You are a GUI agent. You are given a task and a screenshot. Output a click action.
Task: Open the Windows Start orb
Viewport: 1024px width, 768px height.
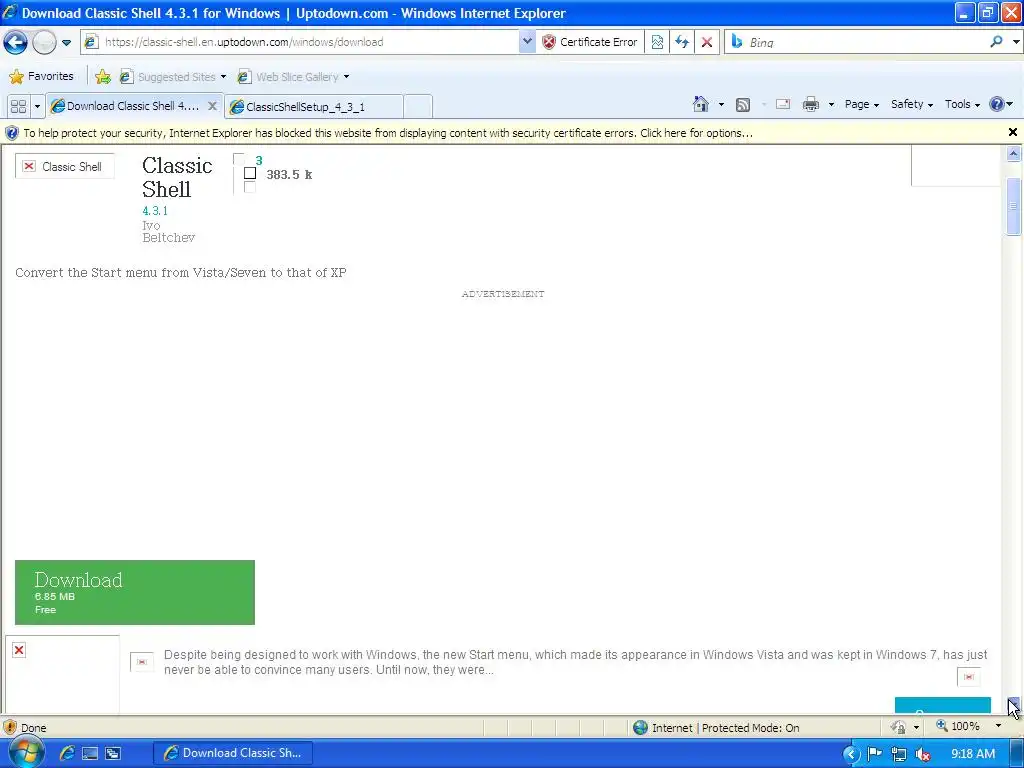[25, 752]
